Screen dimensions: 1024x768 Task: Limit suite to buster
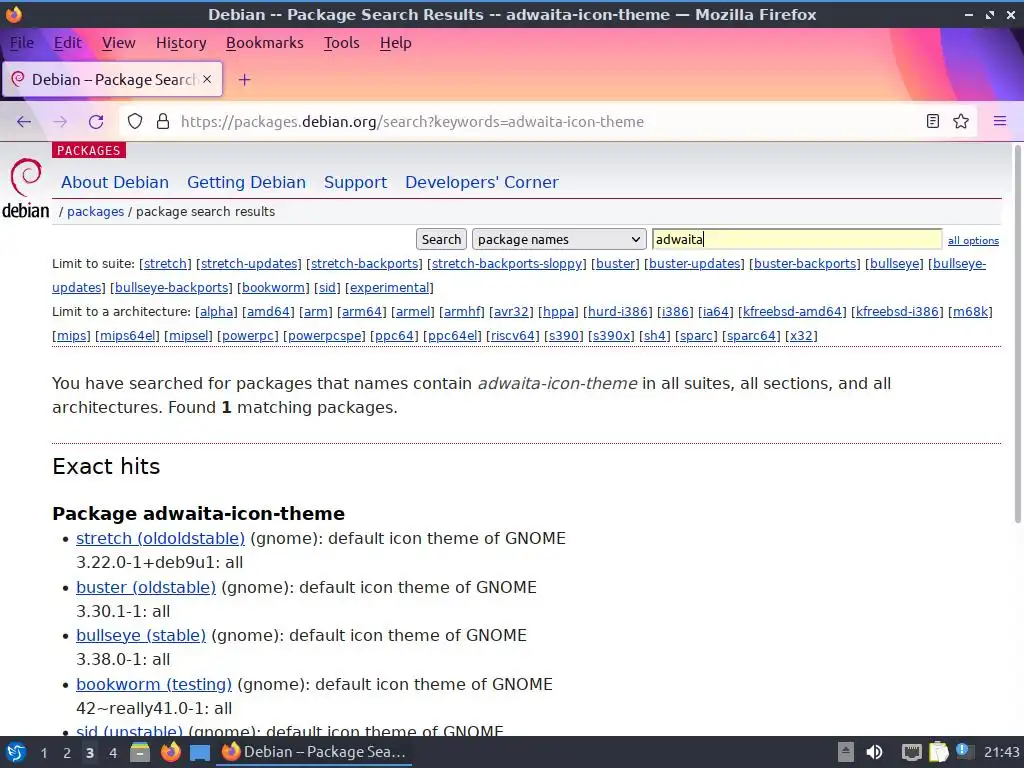[615, 264]
